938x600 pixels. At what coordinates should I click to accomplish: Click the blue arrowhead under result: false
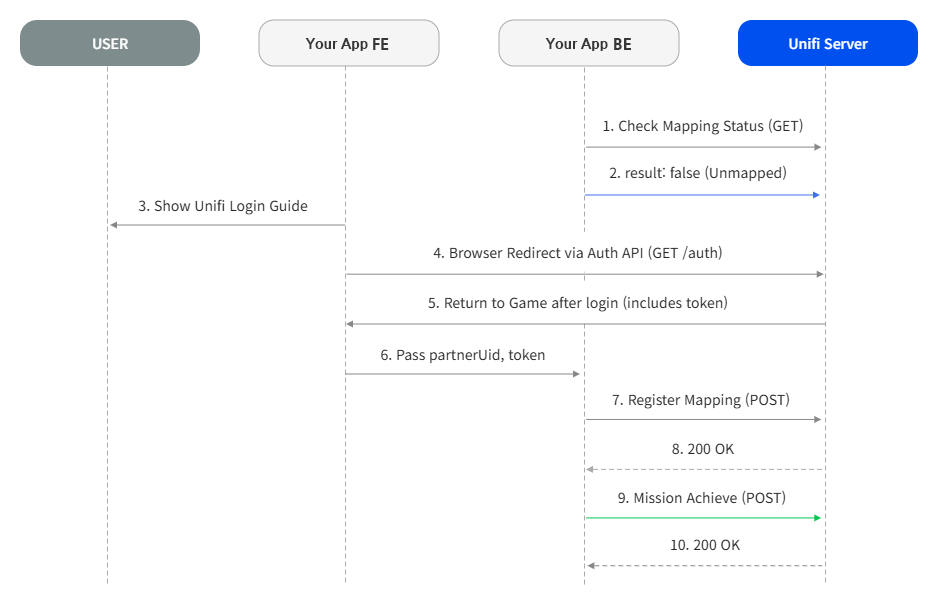[816, 195]
